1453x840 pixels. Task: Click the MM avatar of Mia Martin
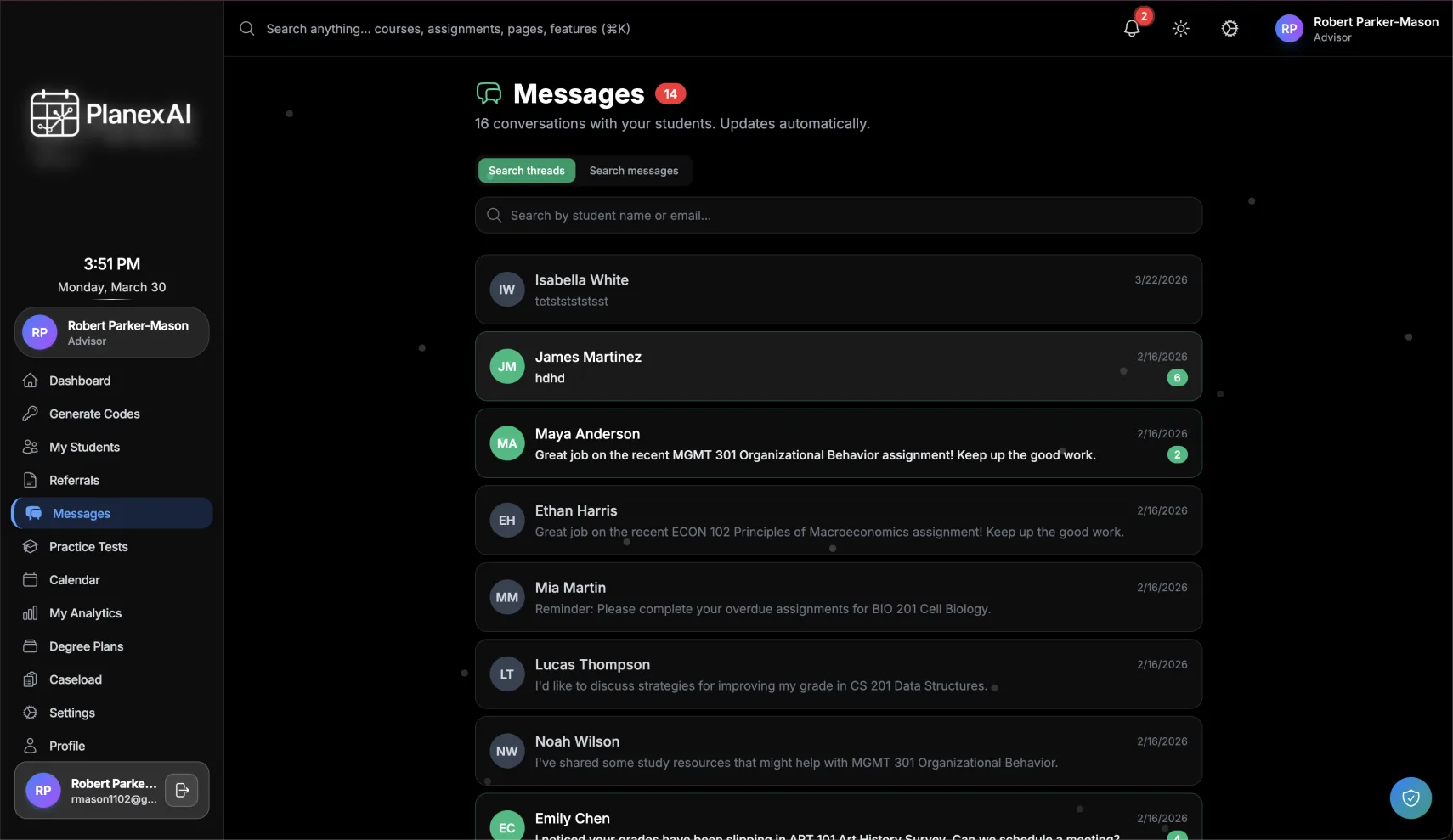507,597
